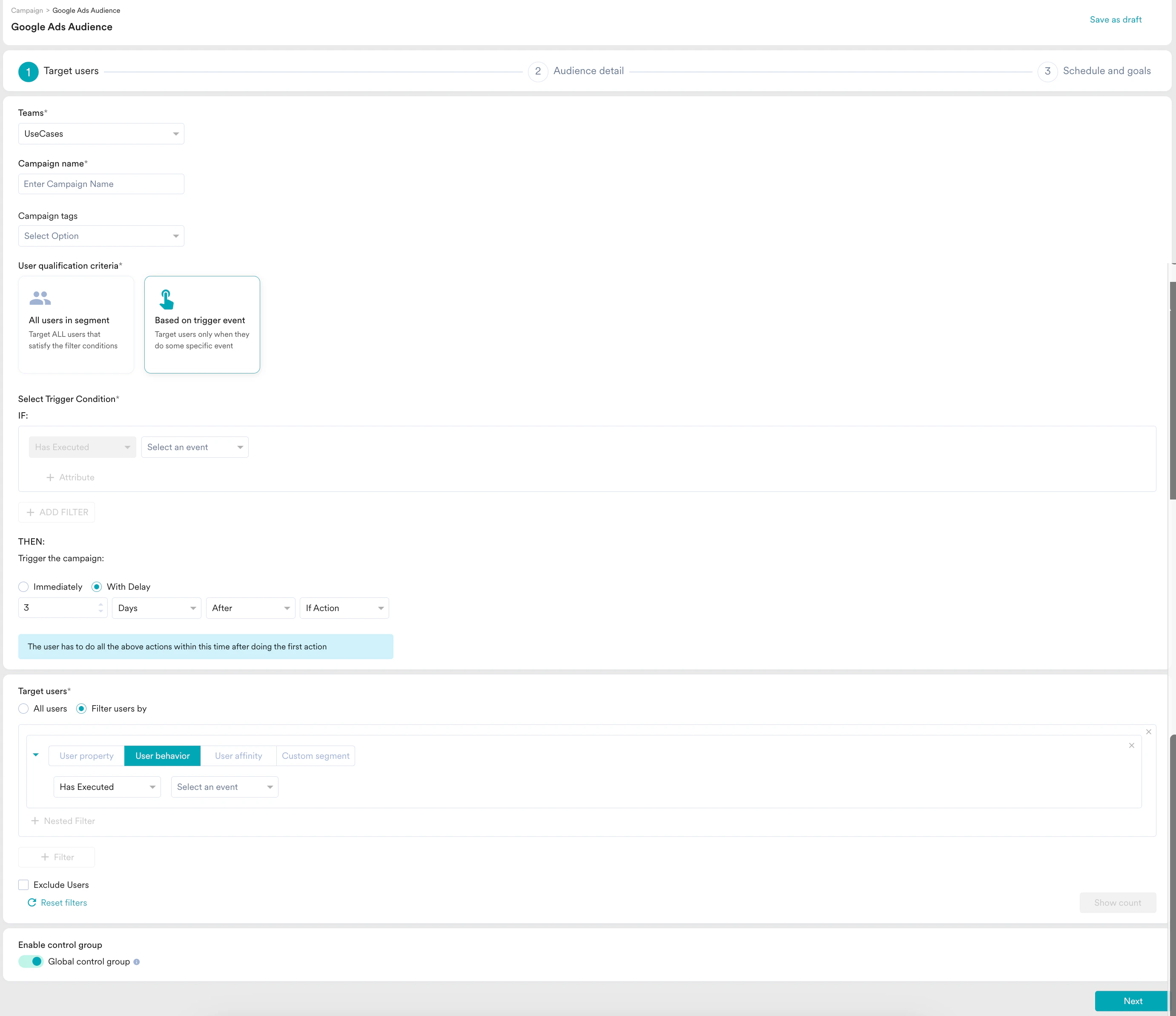Close the outer filter group box
Viewport: 1176px width, 1016px height.
click(1148, 732)
